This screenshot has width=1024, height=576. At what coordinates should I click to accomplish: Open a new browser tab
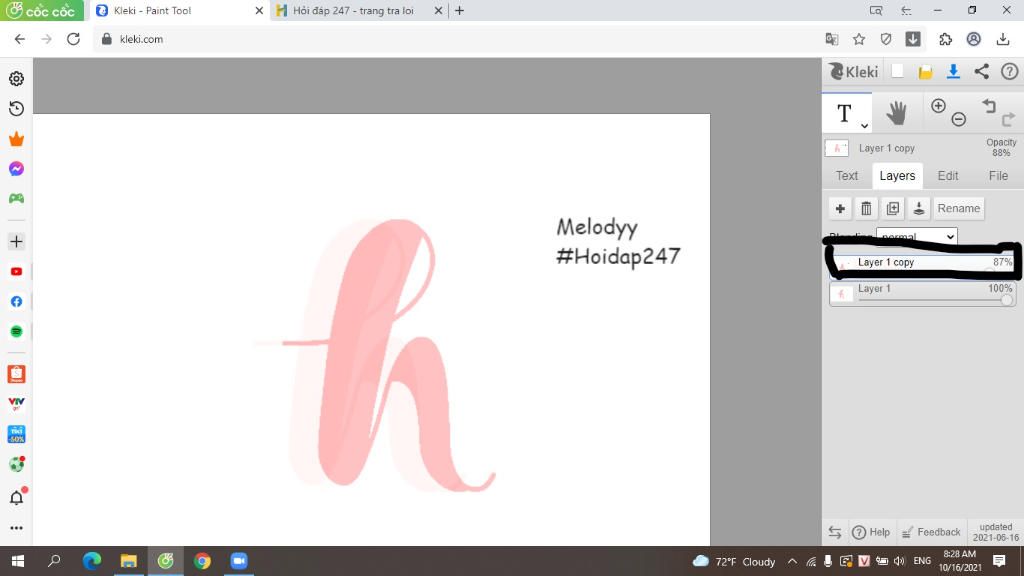click(x=459, y=10)
